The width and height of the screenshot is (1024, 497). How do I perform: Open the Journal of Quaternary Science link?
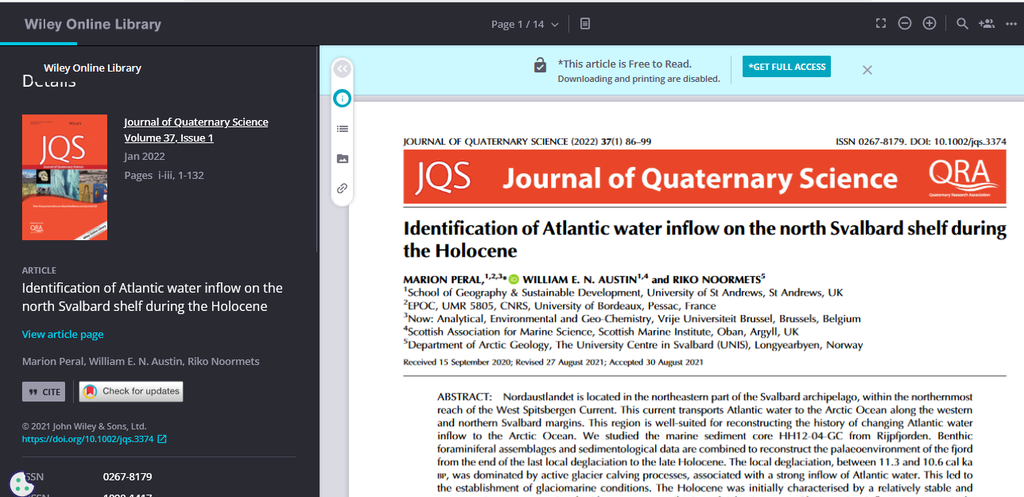(x=196, y=122)
